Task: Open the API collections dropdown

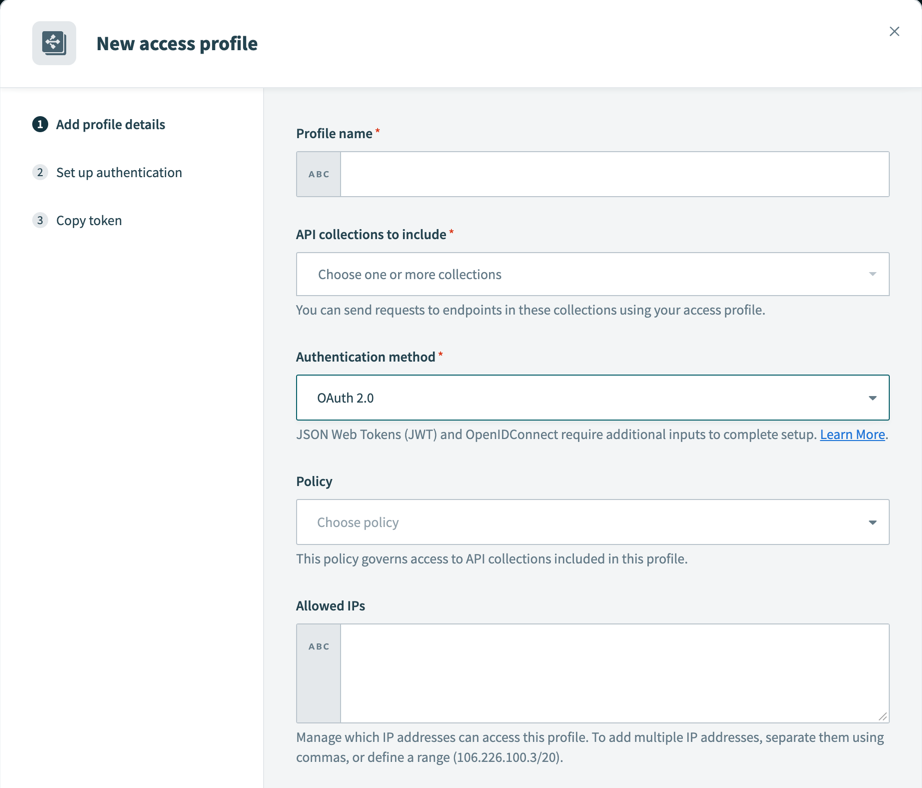Action: [x=592, y=274]
